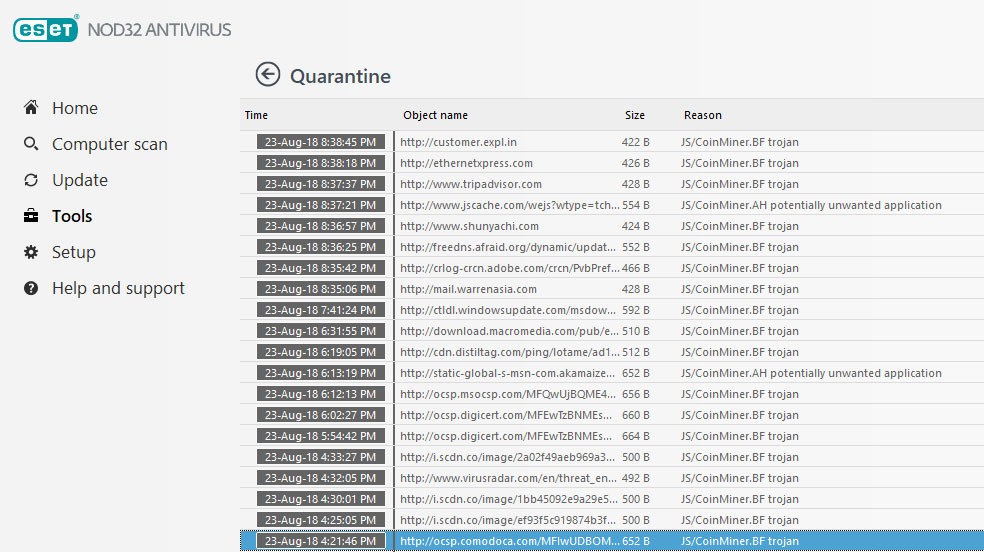This screenshot has height=552, width=984.
Task: Select the www.shunyachi.com entry
Action: point(612,226)
